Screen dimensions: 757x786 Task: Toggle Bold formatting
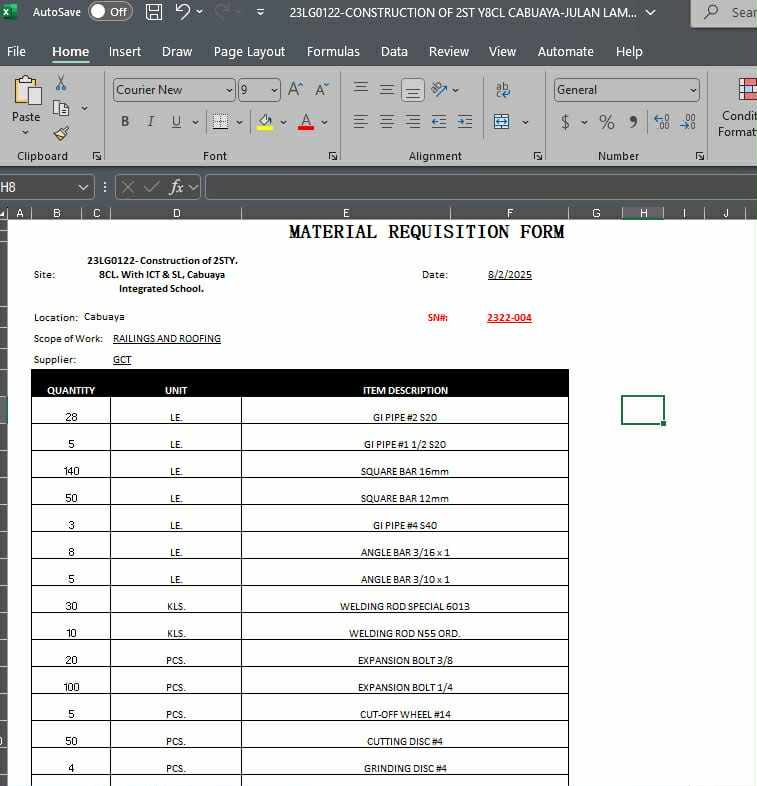point(125,122)
